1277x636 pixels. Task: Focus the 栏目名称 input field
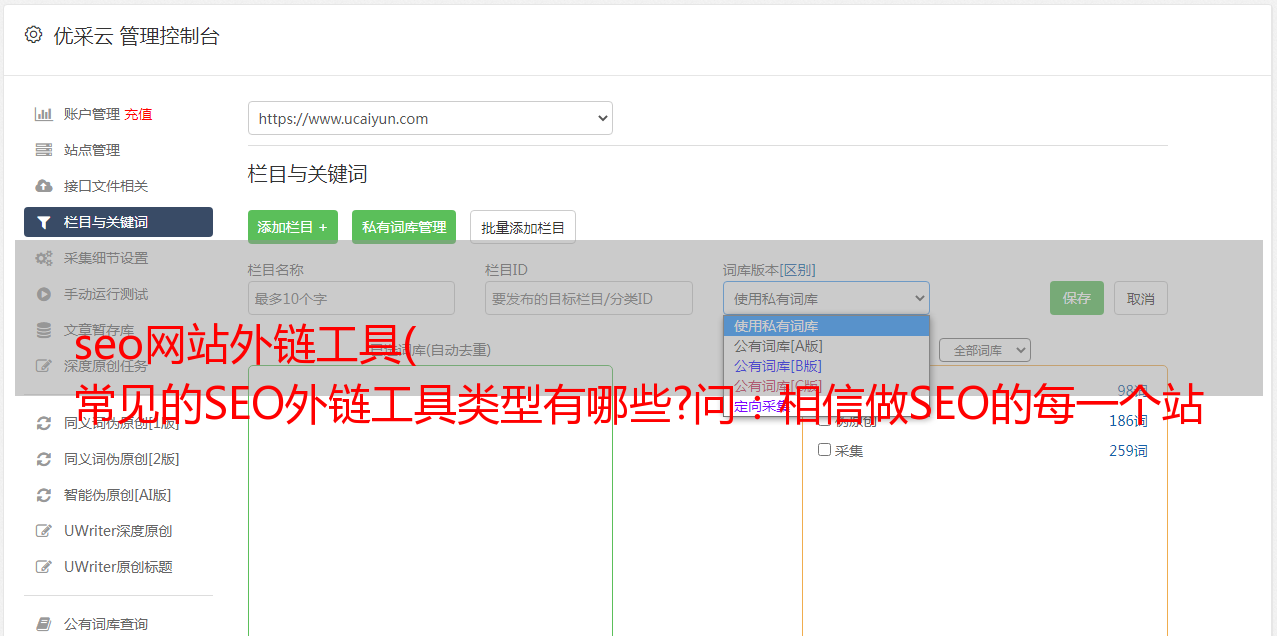tap(351, 298)
